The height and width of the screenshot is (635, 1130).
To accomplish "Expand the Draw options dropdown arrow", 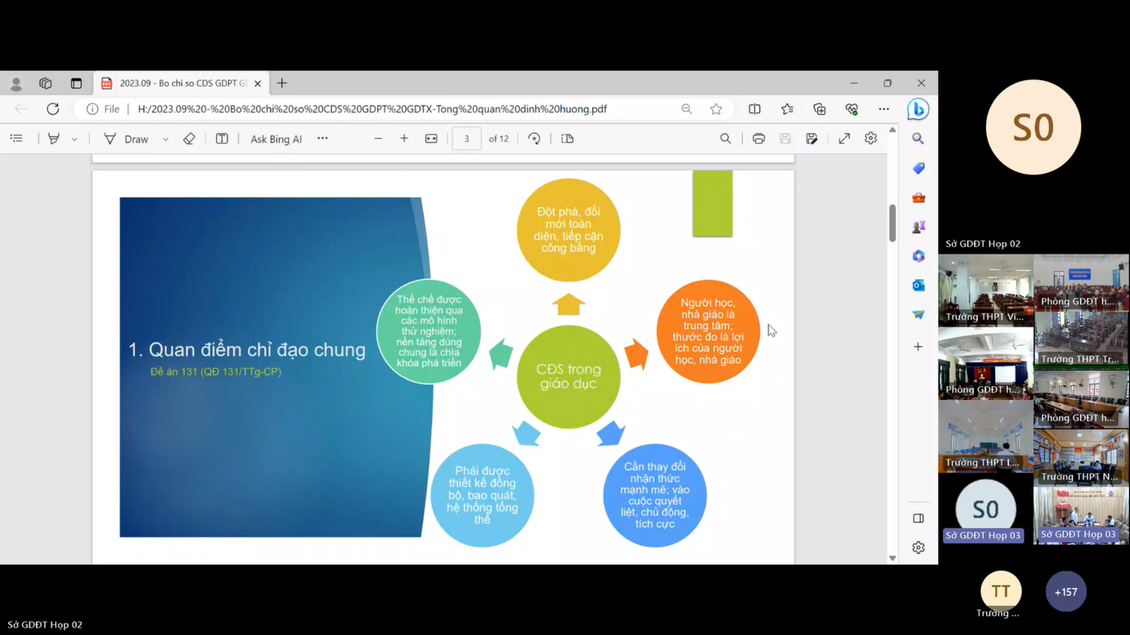I will [165, 140].
